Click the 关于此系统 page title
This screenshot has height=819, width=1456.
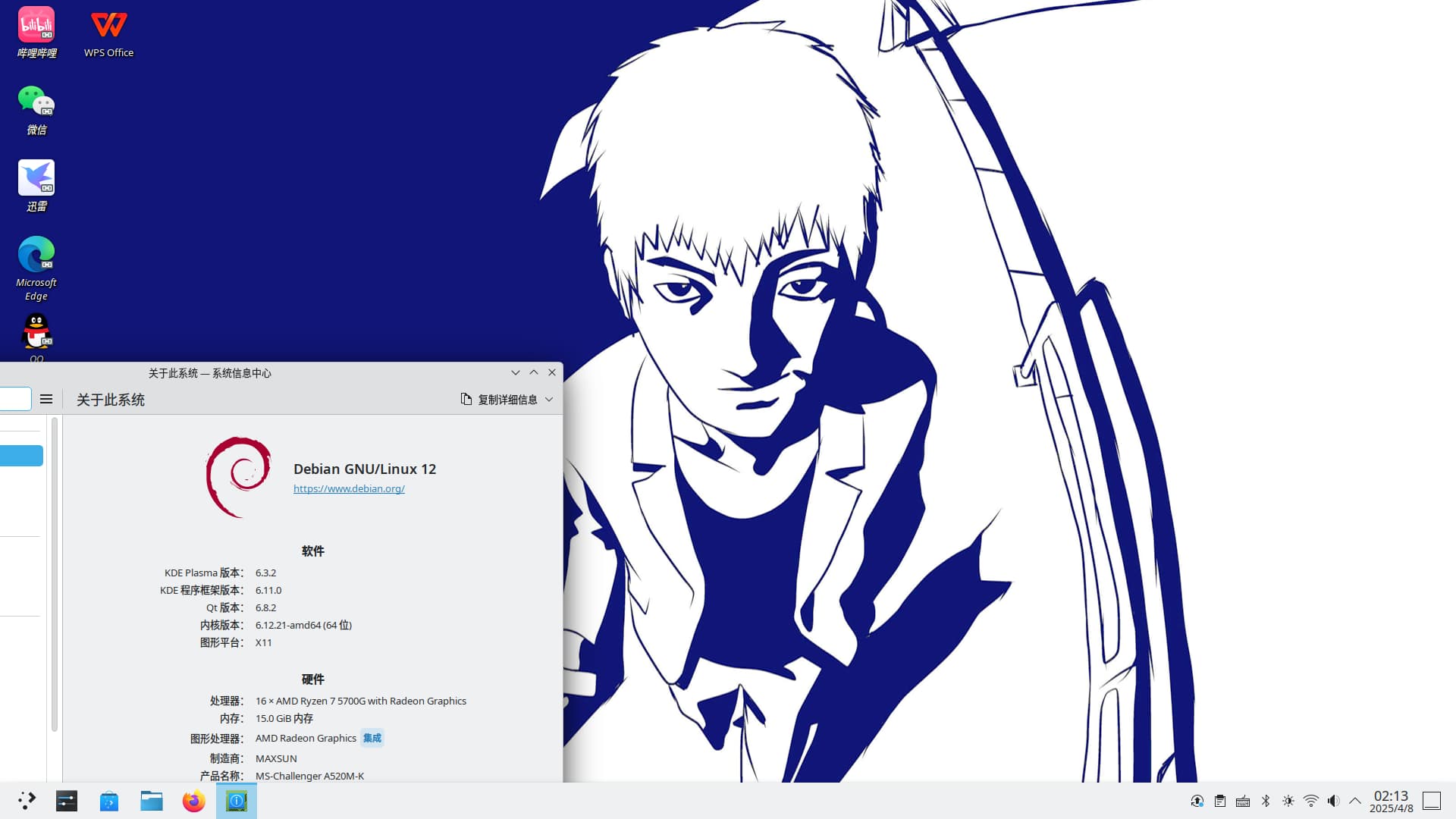coord(111,400)
